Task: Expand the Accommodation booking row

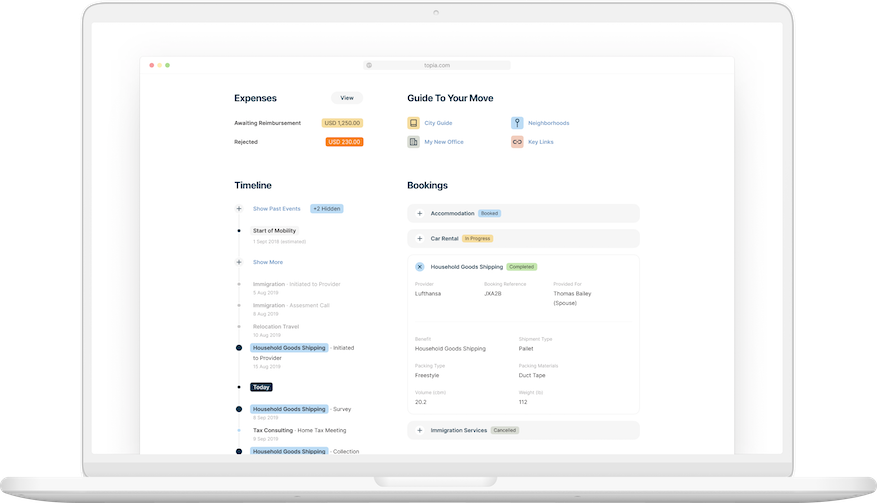Action: 420,213
